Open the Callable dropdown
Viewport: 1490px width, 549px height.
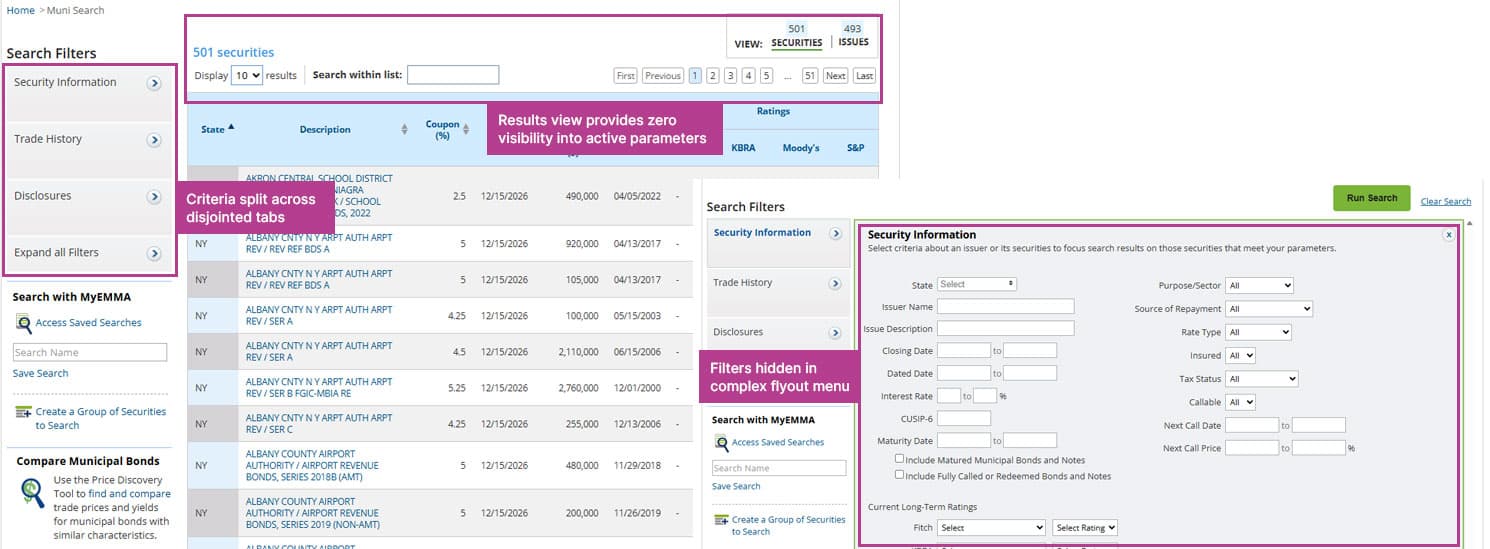tap(1241, 402)
